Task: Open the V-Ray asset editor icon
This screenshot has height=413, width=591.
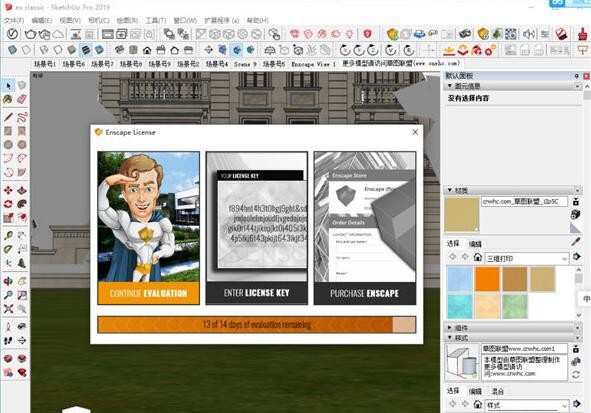Action: [12, 34]
